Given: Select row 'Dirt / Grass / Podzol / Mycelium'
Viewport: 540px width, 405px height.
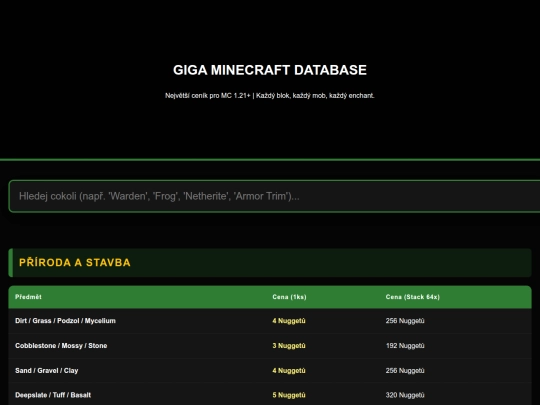Looking at the screenshot, I should click(270, 321).
